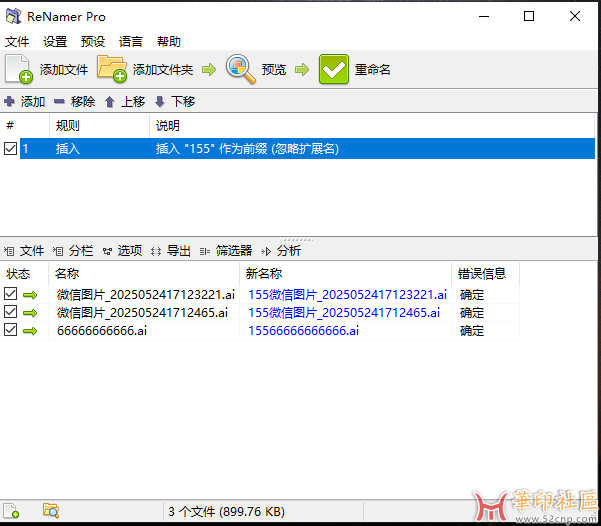
Task: Toggle checkbox for 66666666666.ai
Action: pyautogui.click(x=10, y=330)
